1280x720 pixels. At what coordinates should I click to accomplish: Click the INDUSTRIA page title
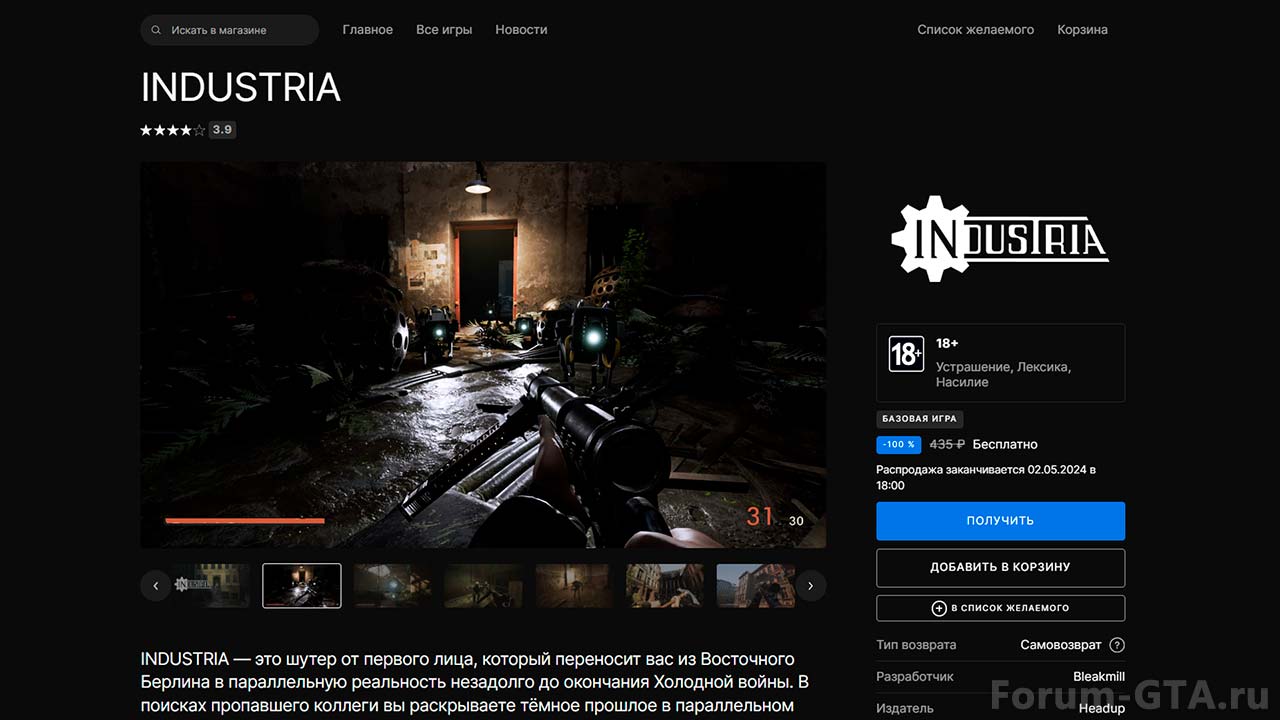click(x=241, y=88)
